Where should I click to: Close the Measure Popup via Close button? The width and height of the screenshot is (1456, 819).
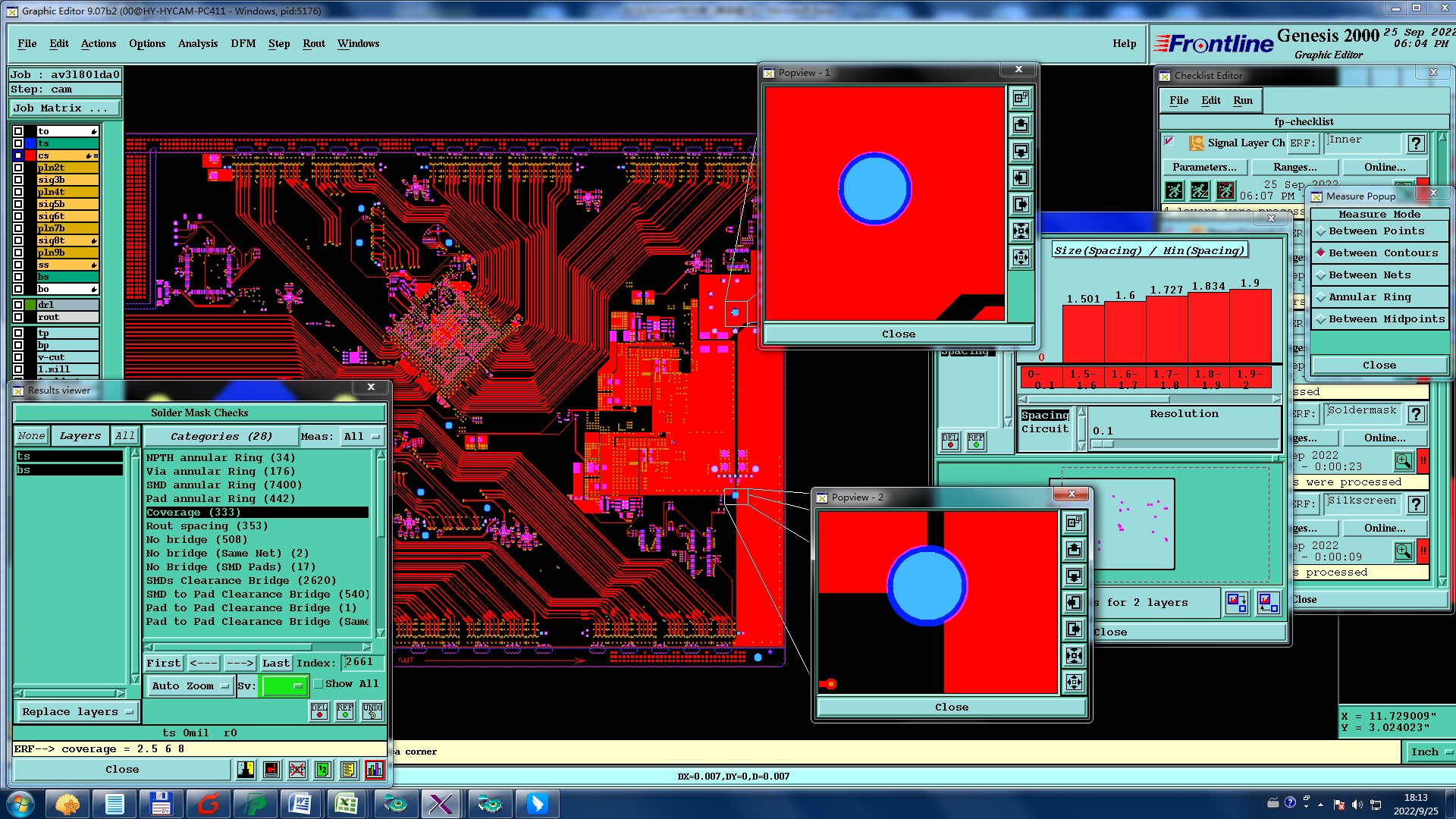coord(1379,366)
